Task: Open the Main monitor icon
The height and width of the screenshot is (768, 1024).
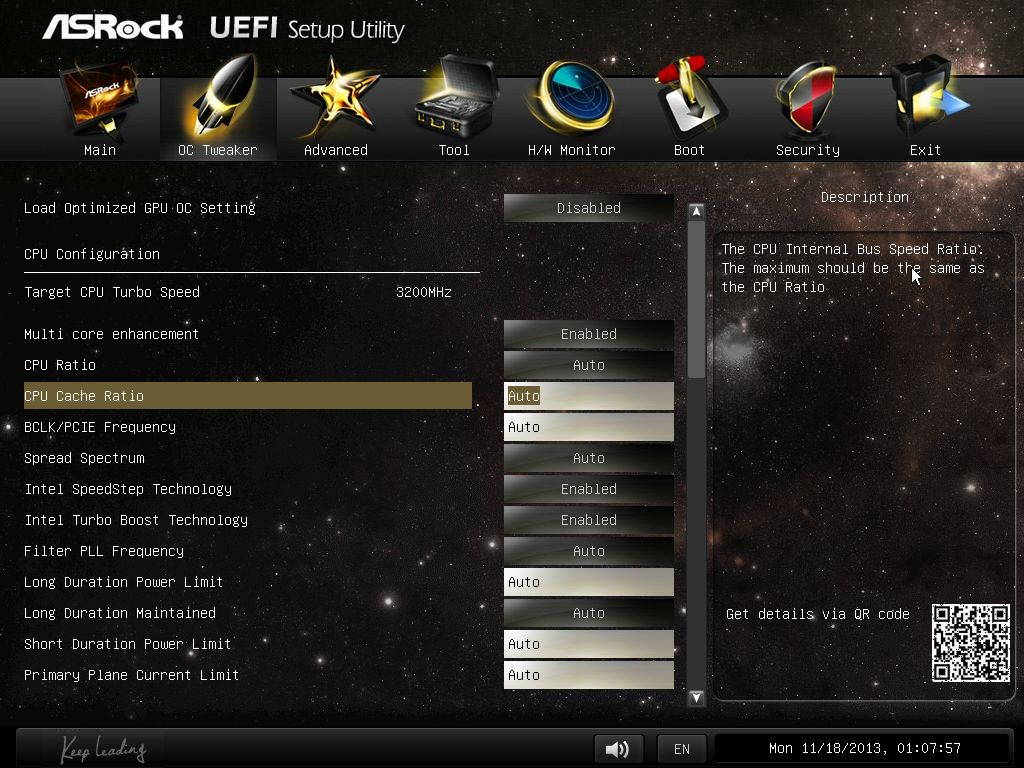Action: pos(99,99)
